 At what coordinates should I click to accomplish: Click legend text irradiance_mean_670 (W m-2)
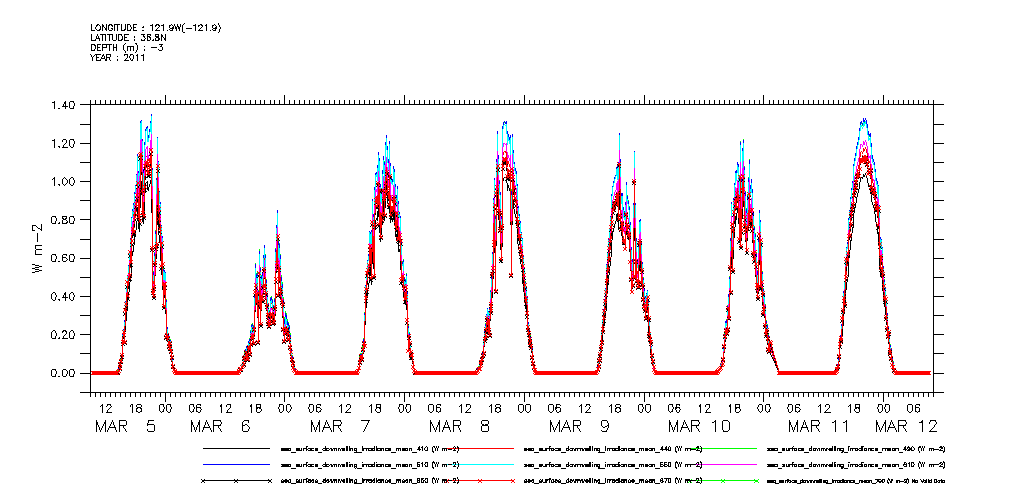pyautogui.click(x=613, y=481)
